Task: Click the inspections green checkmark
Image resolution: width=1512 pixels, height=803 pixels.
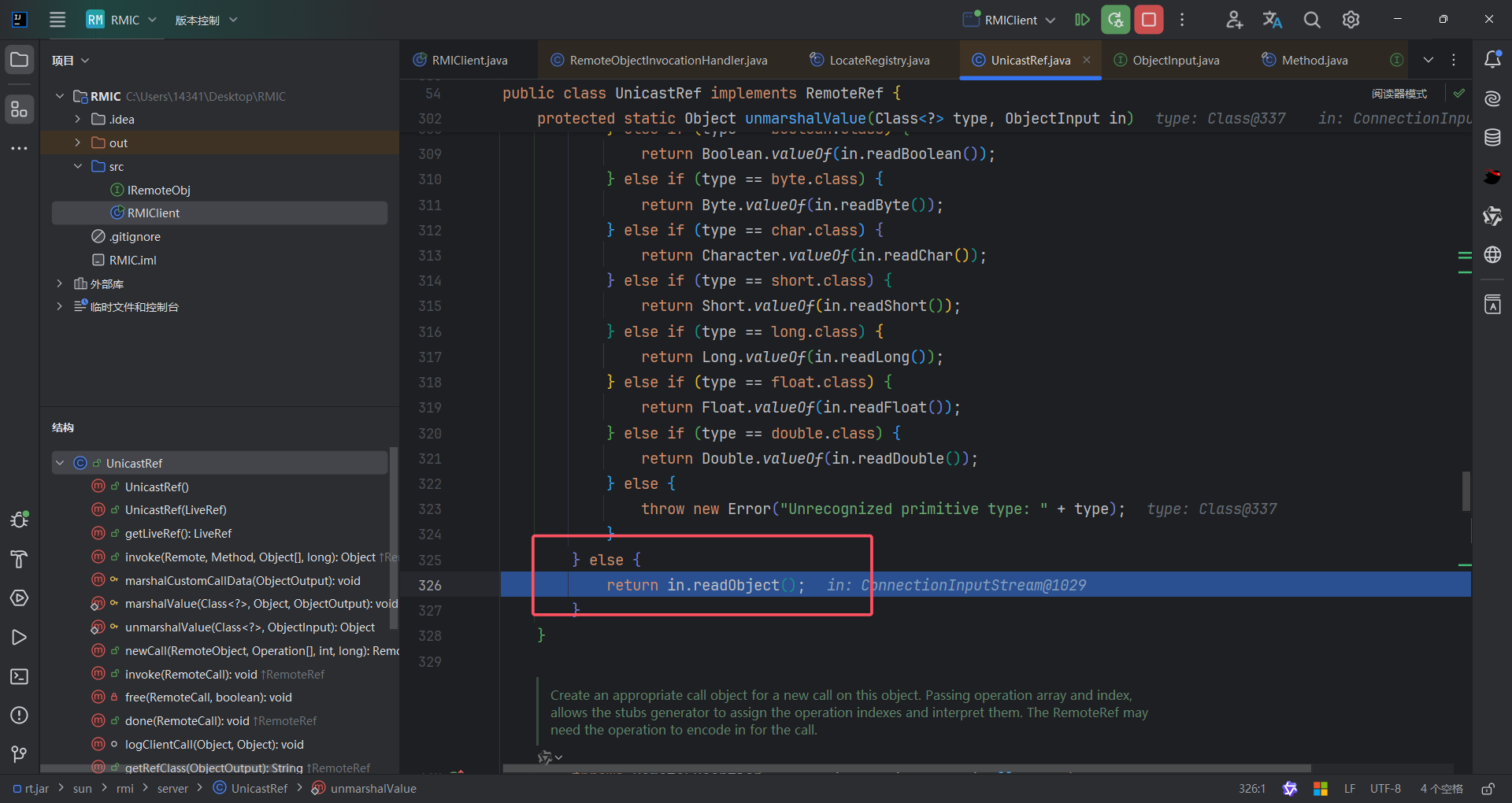Action: [1459, 93]
